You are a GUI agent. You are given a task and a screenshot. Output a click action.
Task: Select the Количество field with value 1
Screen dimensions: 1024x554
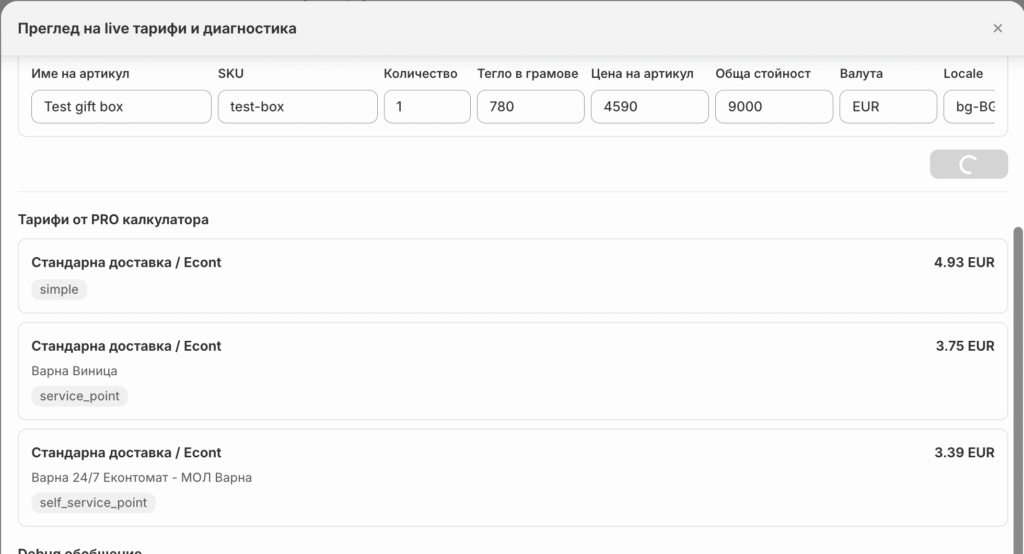(427, 106)
